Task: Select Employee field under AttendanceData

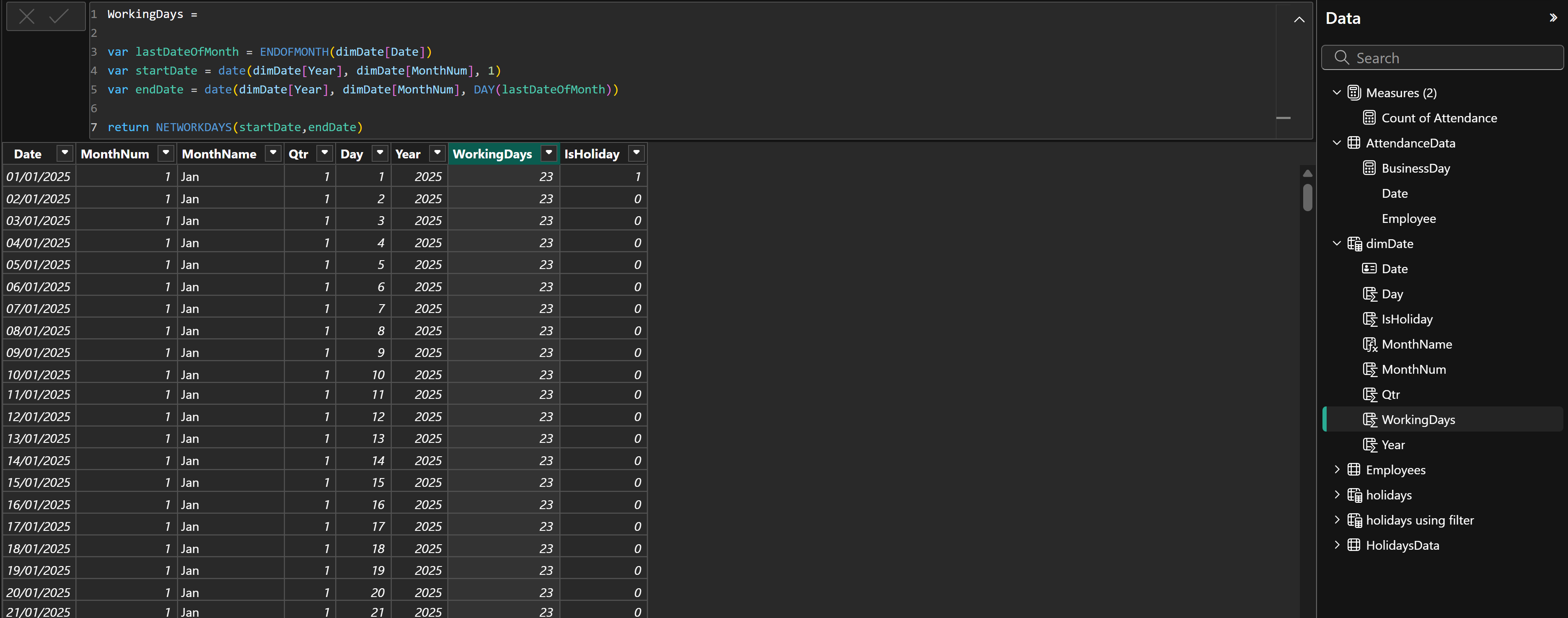Action: [1408, 219]
